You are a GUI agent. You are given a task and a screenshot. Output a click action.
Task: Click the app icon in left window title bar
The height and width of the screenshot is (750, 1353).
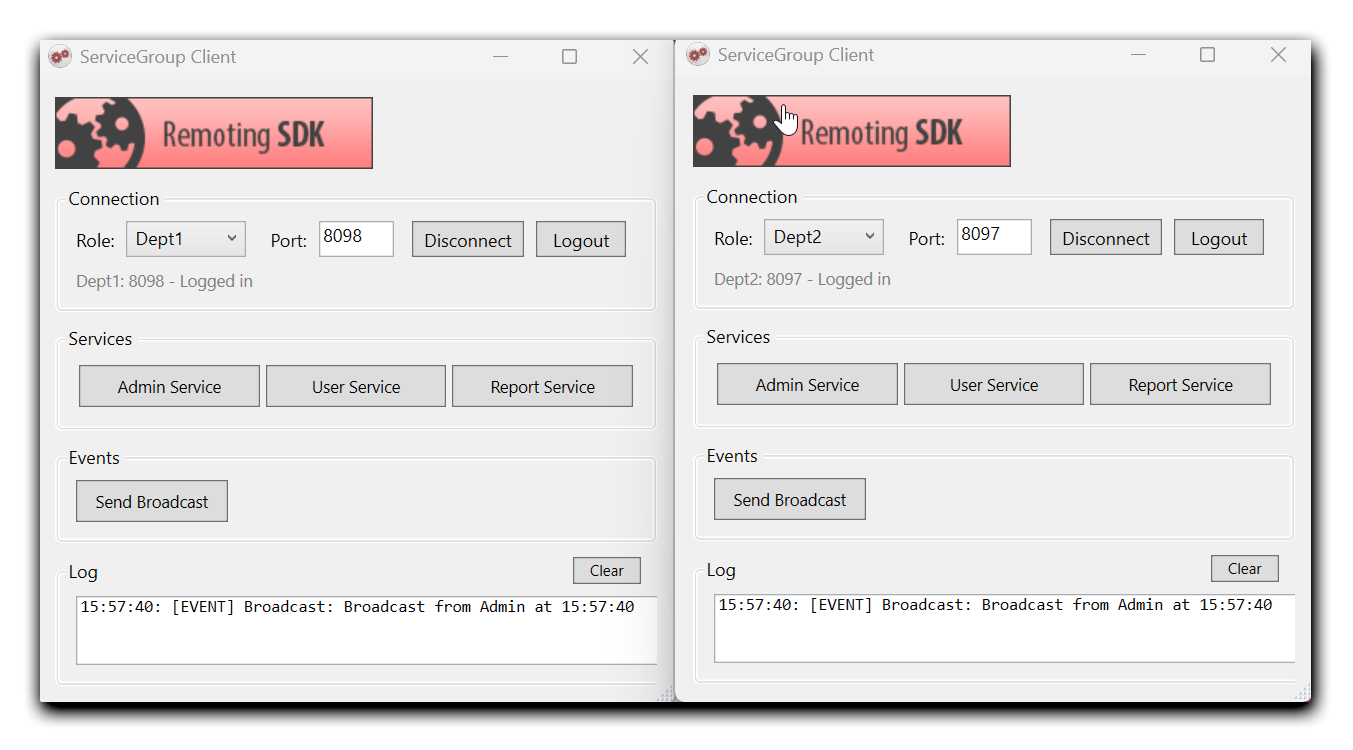click(60, 56)
